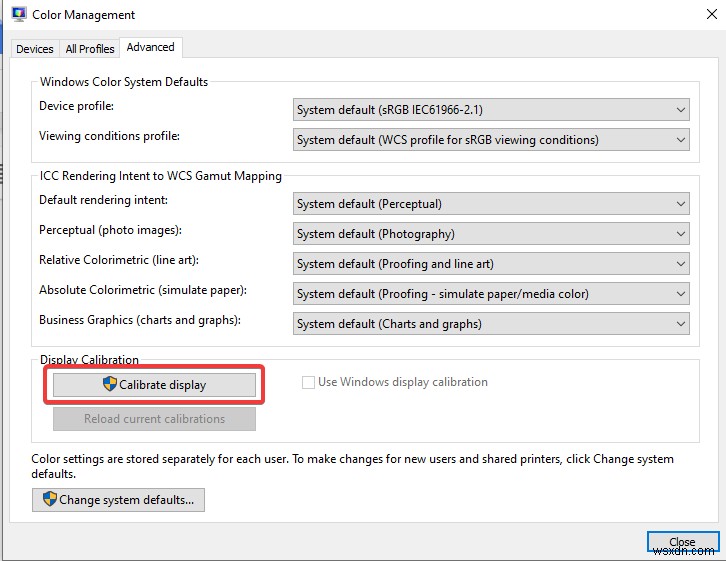The width and height of the screenshot is (726, 561).
Task: Open Change system defaults dialog
Action: pyautogui.click(x=118, y=499)
